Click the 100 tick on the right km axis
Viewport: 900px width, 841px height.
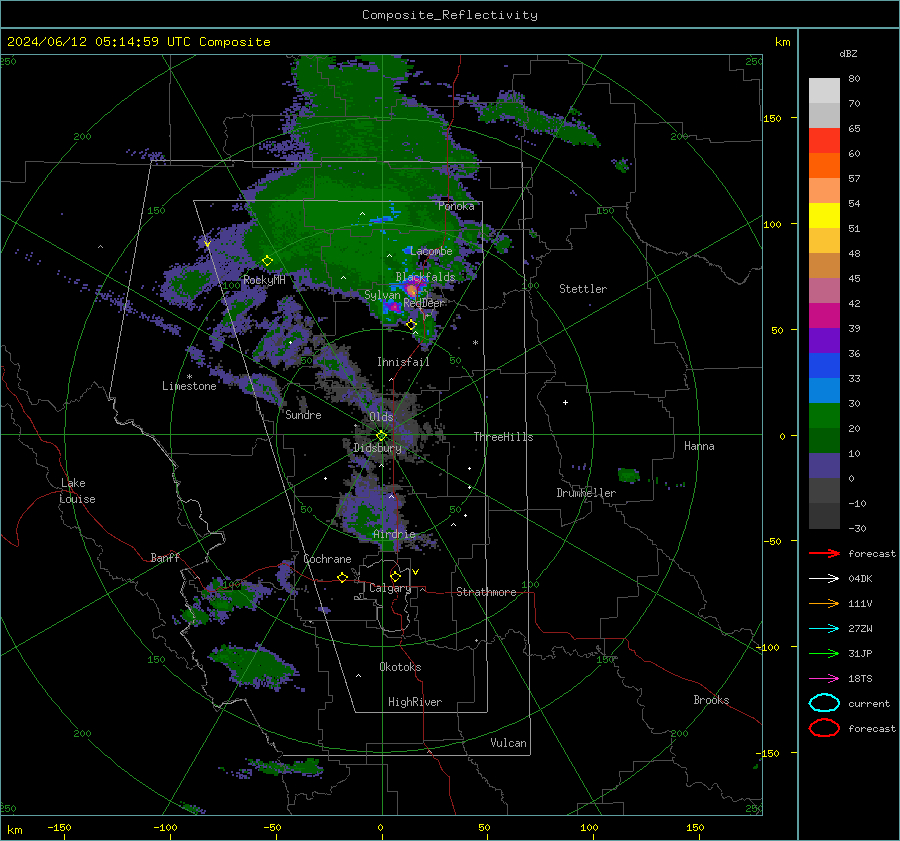click(x=773, y=224)
